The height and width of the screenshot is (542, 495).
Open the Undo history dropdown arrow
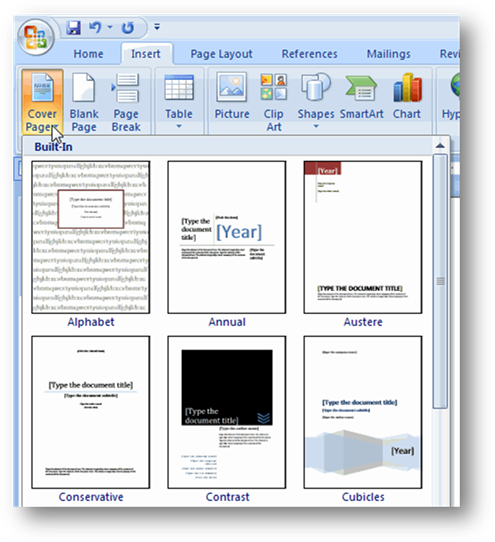[110, 27]
